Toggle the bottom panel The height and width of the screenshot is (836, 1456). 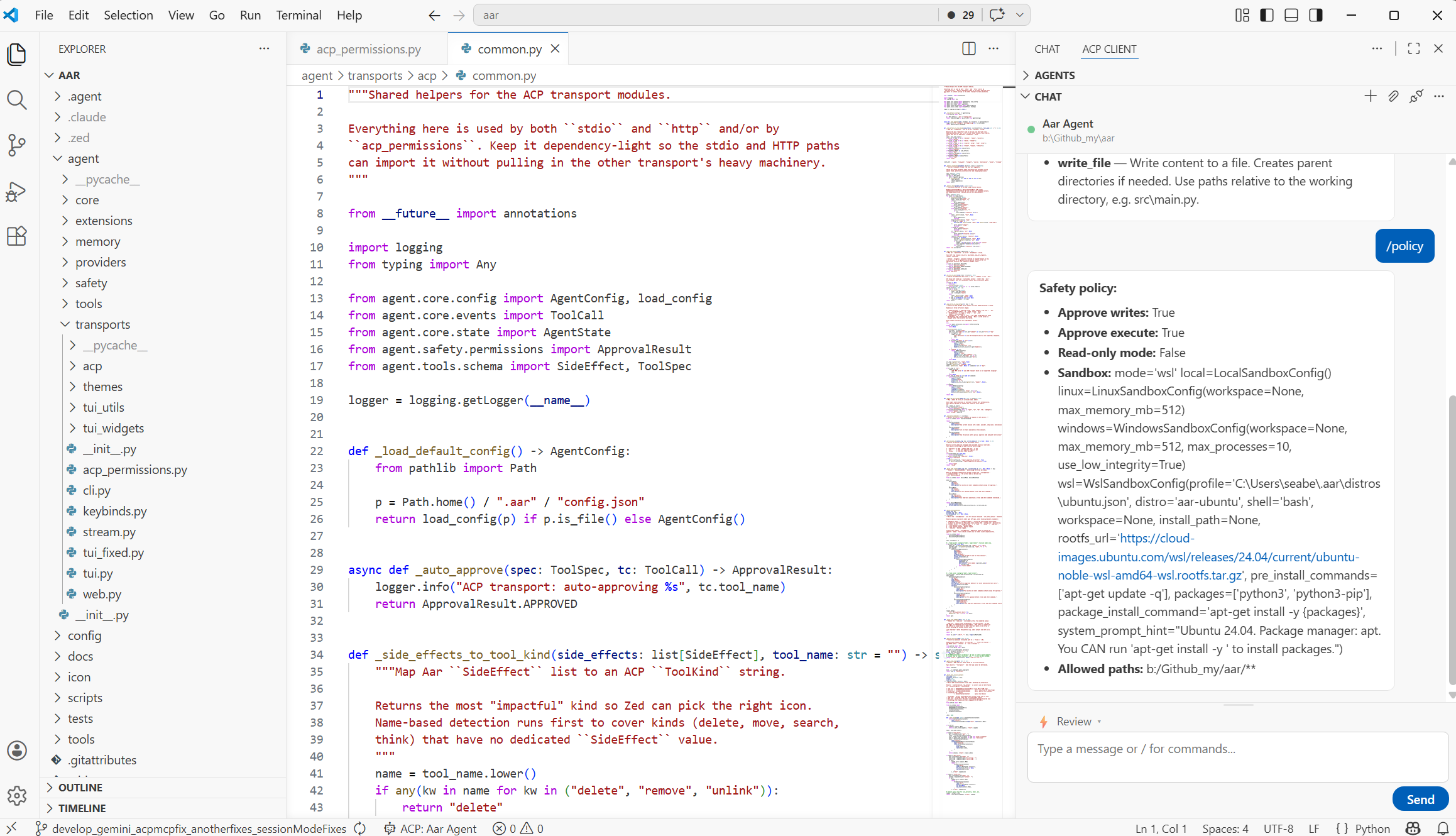click(1291, 15)
